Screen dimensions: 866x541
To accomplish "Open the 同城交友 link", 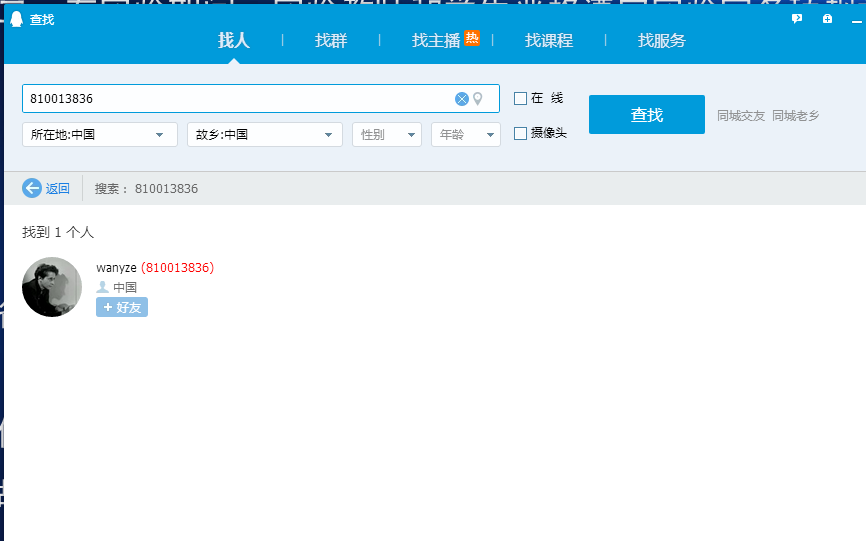I will [741, 116].
